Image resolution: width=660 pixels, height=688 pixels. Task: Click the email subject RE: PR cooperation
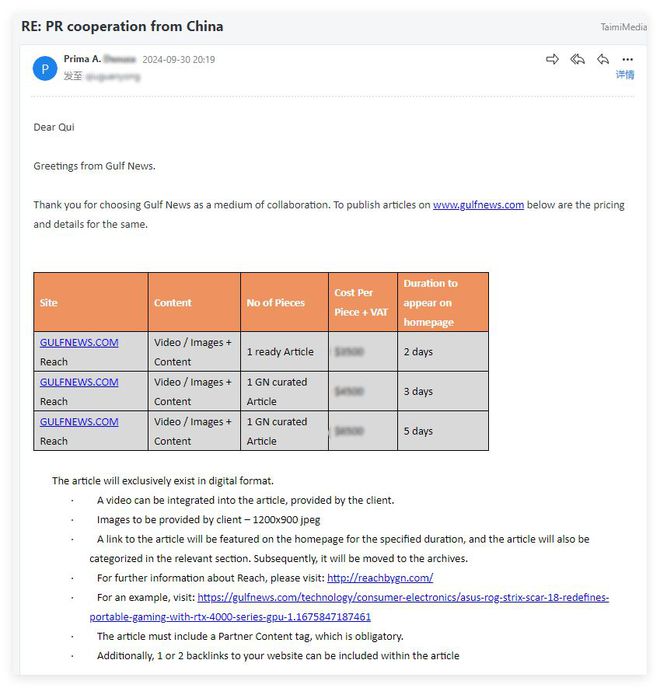pyautogui.click(x=122, y=26)
